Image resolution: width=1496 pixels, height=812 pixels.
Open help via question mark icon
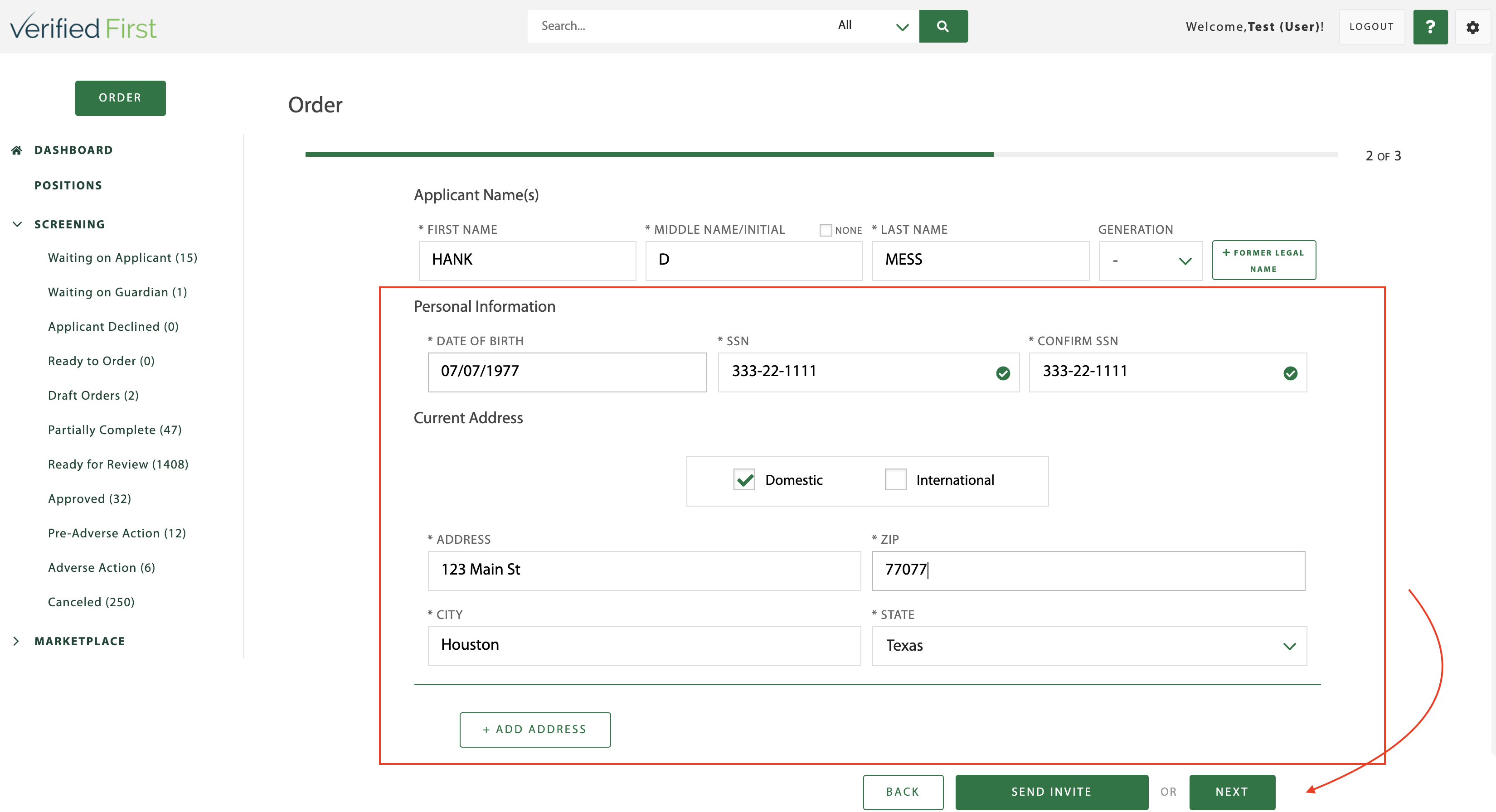[x=1430, y=27]
